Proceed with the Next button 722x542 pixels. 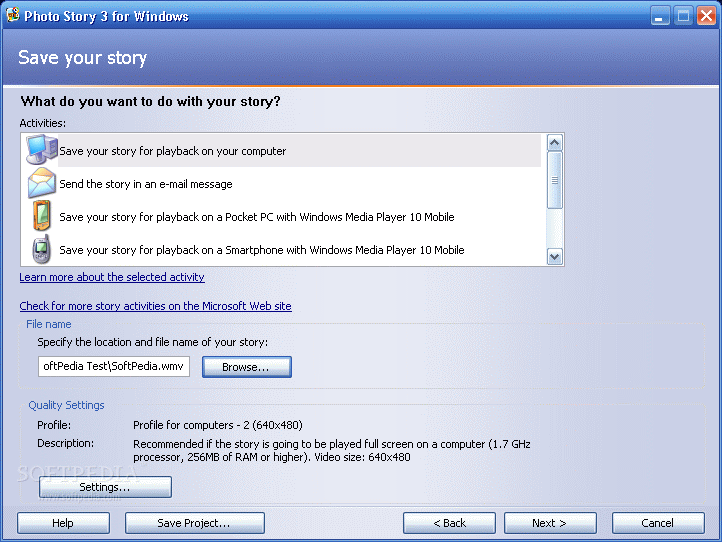[550, 523]
